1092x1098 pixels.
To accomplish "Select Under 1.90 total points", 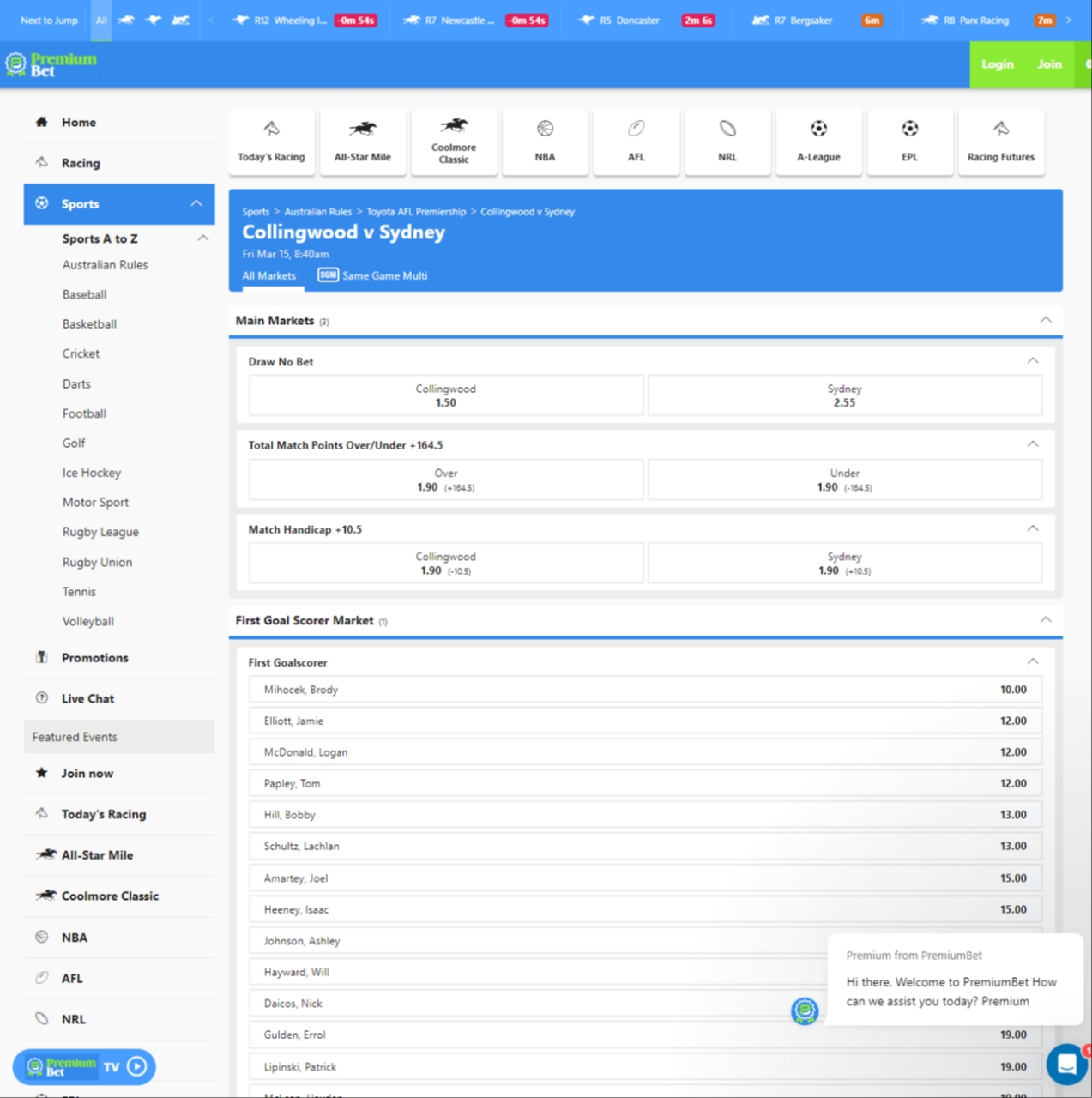I will point(844,480).
